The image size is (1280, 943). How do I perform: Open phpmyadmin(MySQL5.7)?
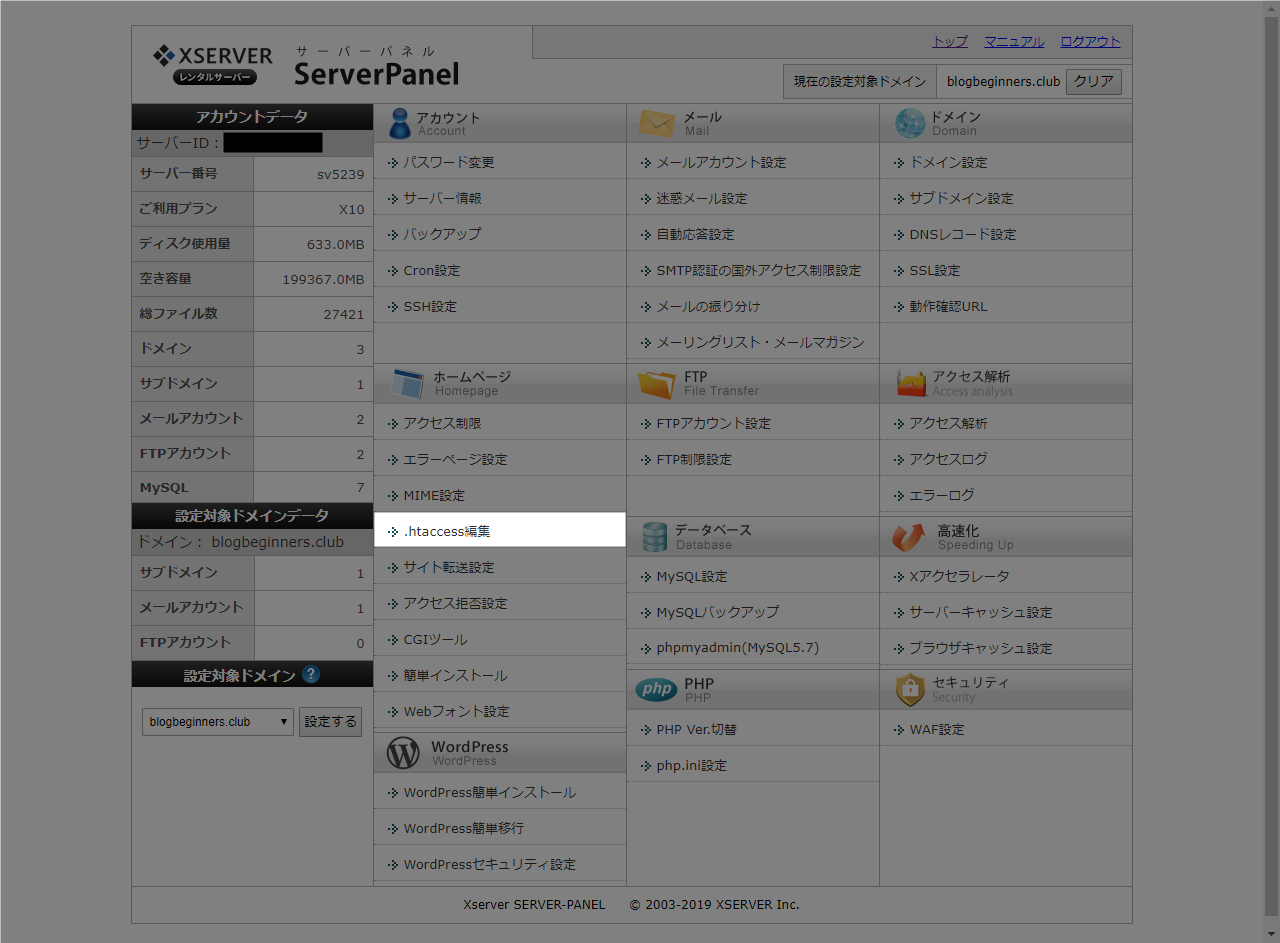(x=738, y=647)
